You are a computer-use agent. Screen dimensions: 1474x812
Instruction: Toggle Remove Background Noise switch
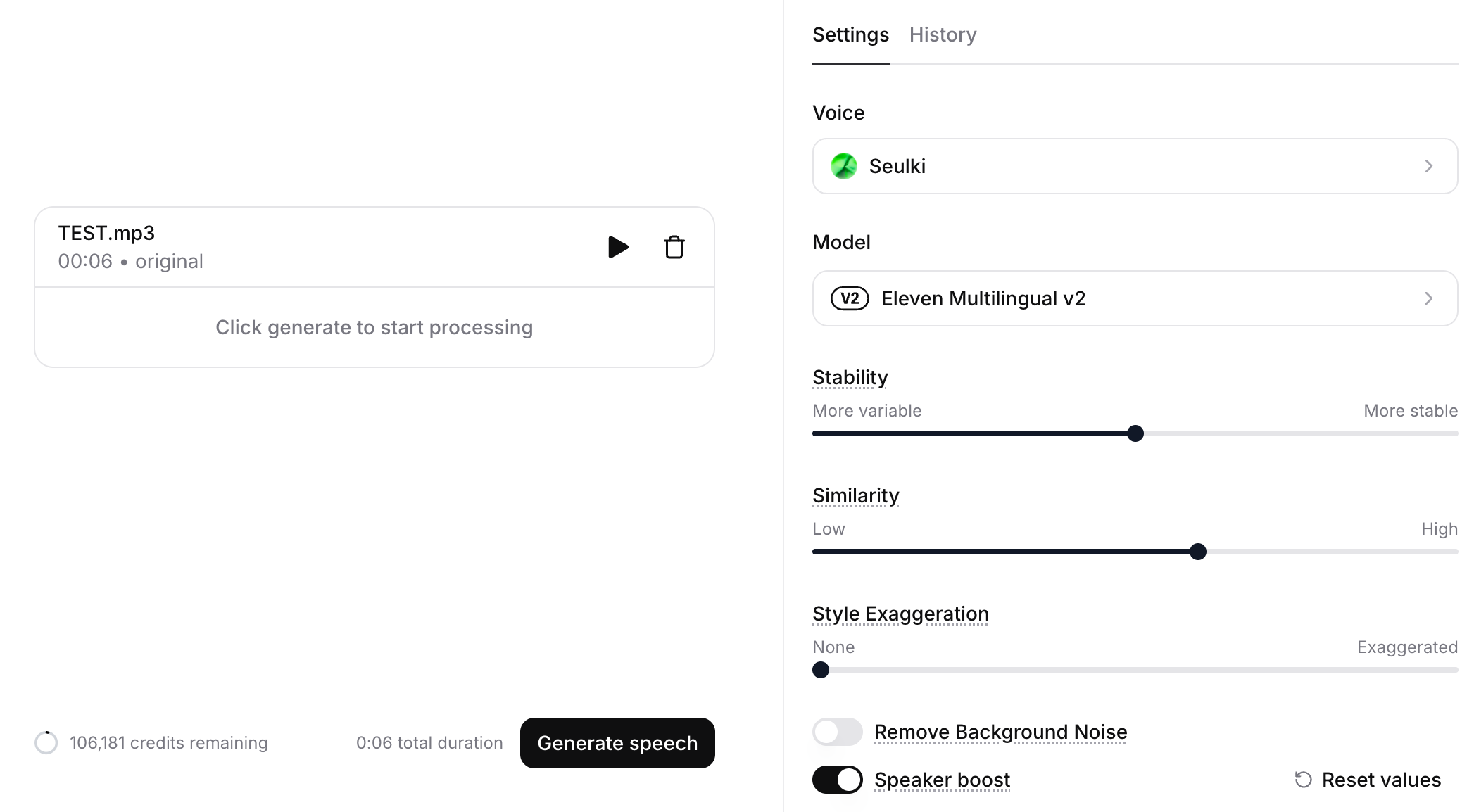pos(837,732)
